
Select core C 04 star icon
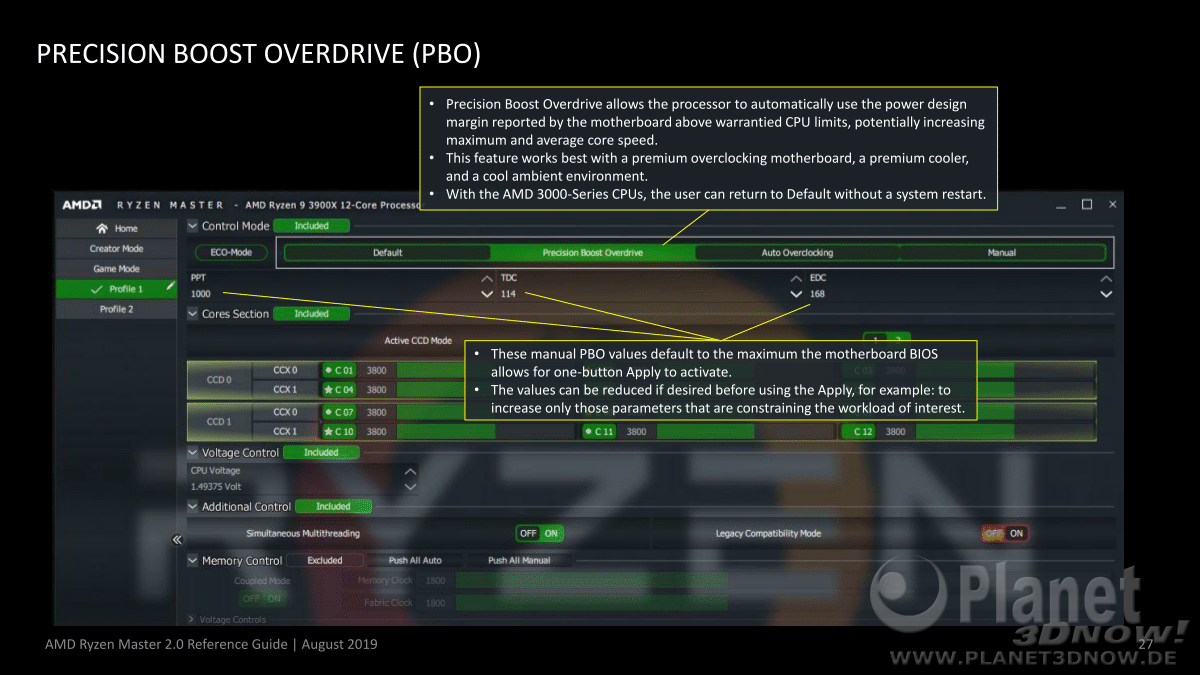328,390
